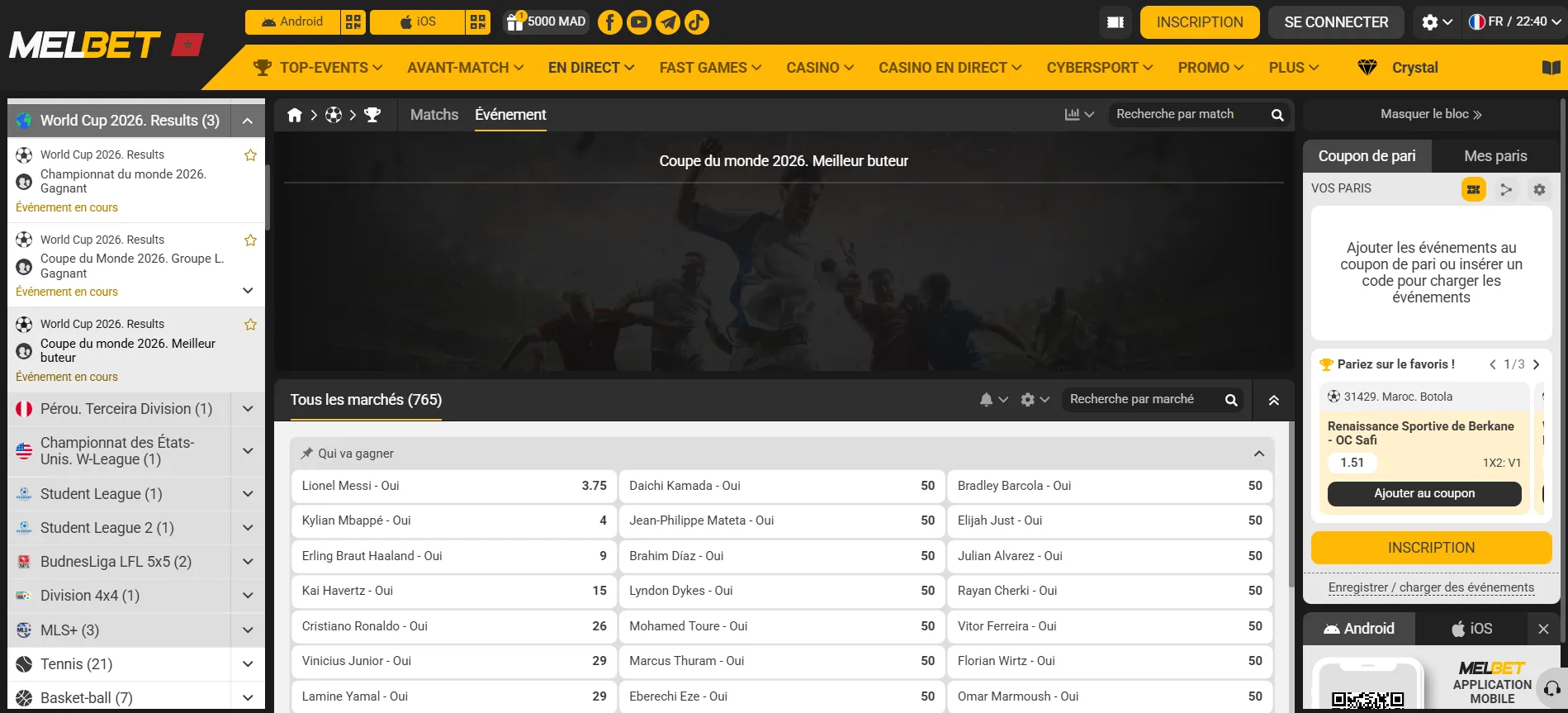Screen dimensions: 1568x713
Task: Pin the Qui va gagner market
Action: (306, 453)
